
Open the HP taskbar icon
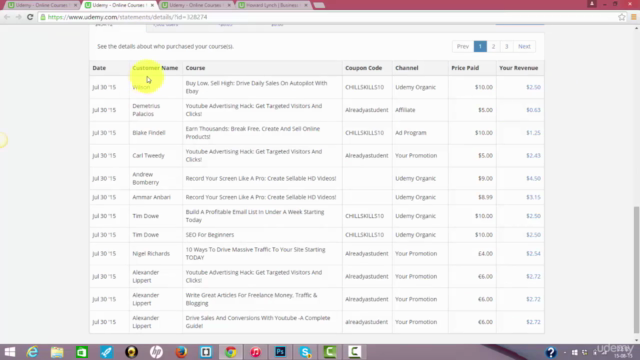(156, 352)
